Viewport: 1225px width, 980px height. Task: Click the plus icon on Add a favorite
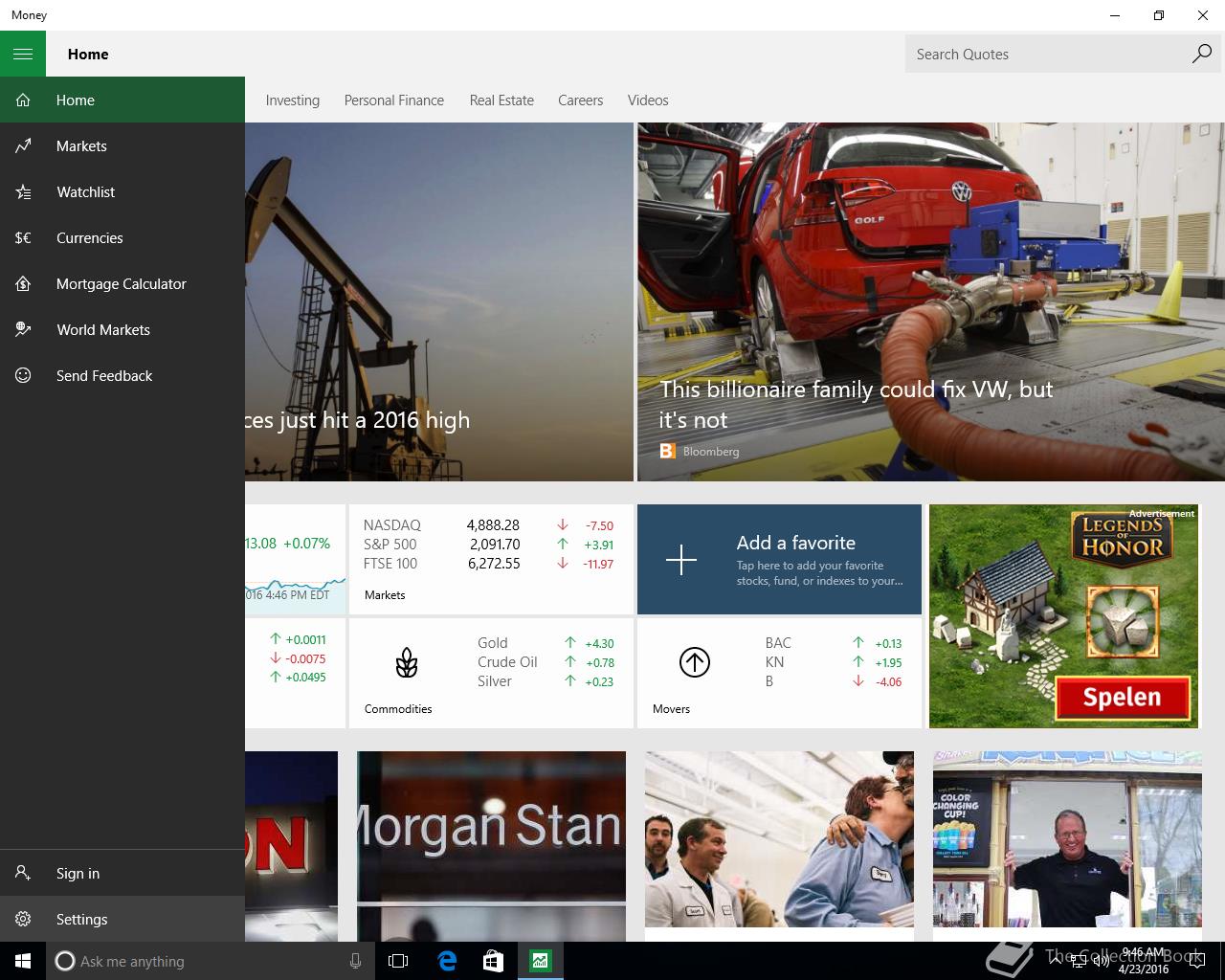[x=681, y=559]
